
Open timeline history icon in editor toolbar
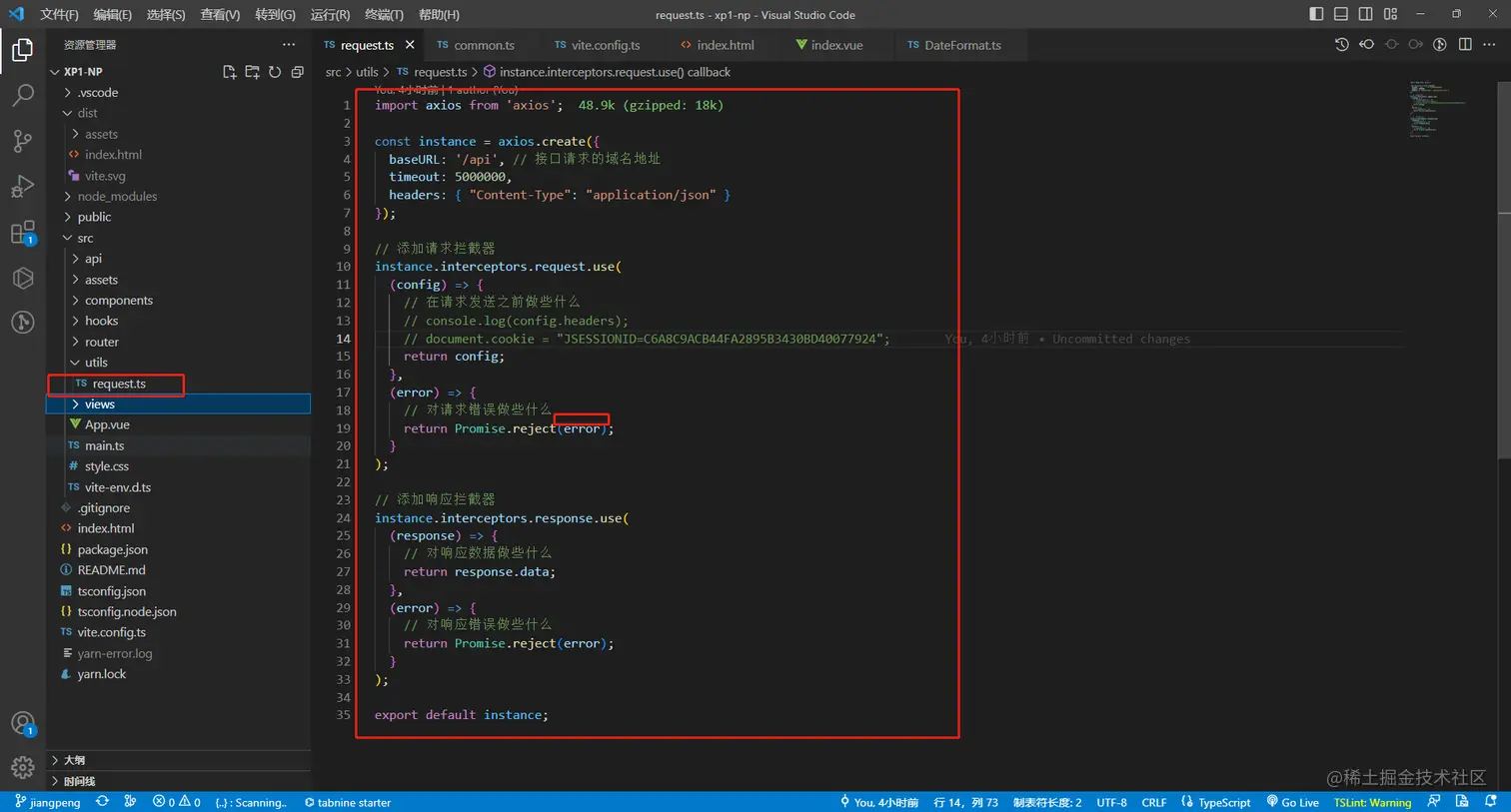[x=1341, y=45]
